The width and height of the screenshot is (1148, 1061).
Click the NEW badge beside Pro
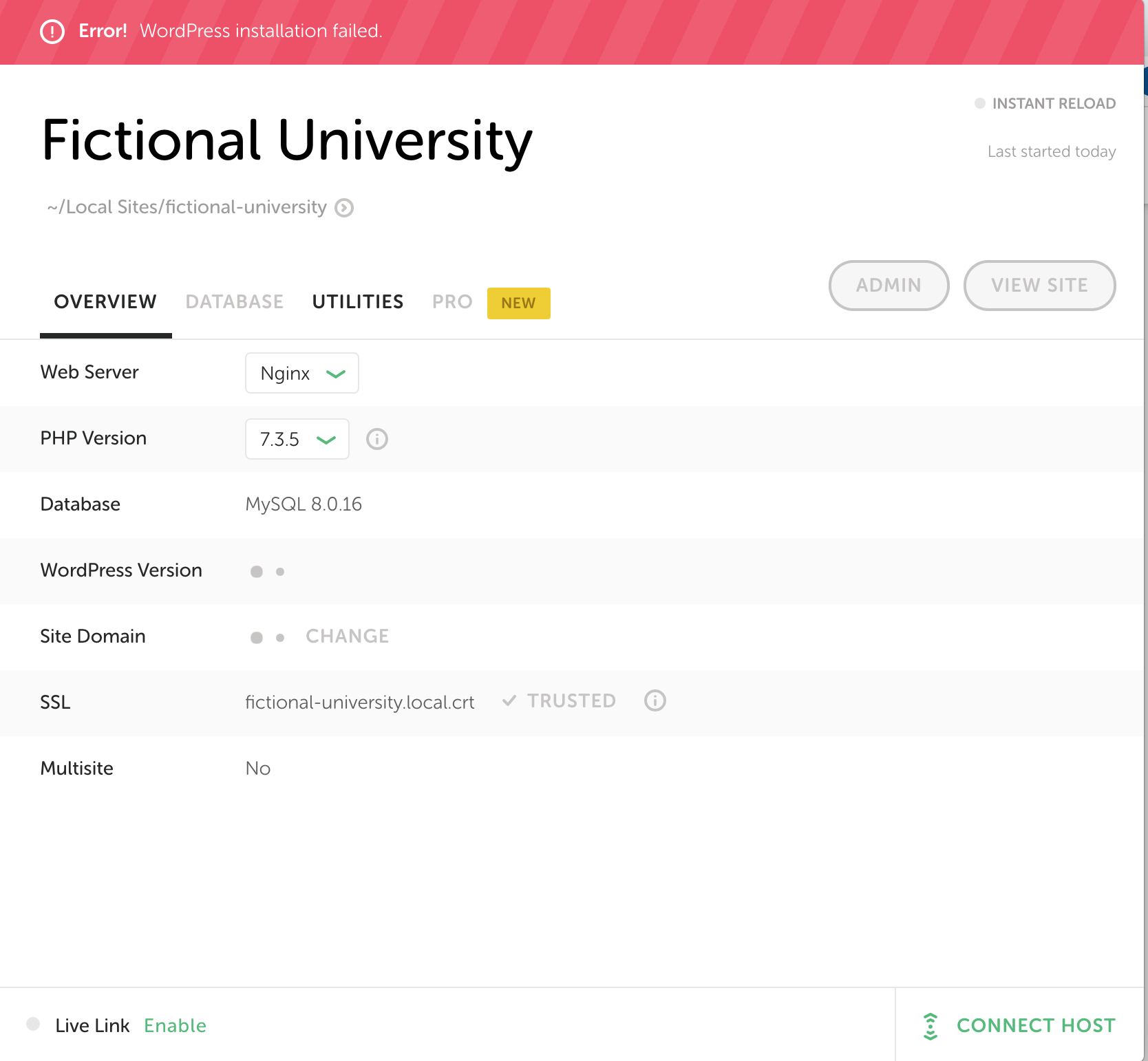point(519,303)
